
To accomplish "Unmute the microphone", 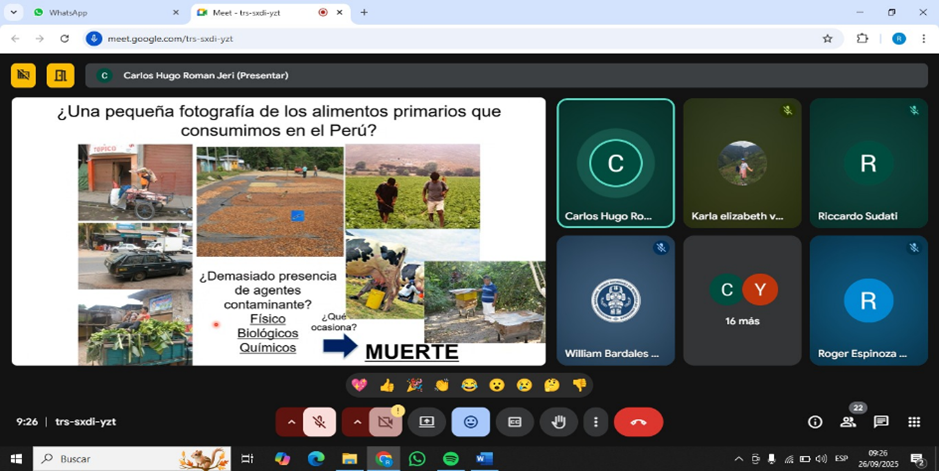I will coord(319,422).
